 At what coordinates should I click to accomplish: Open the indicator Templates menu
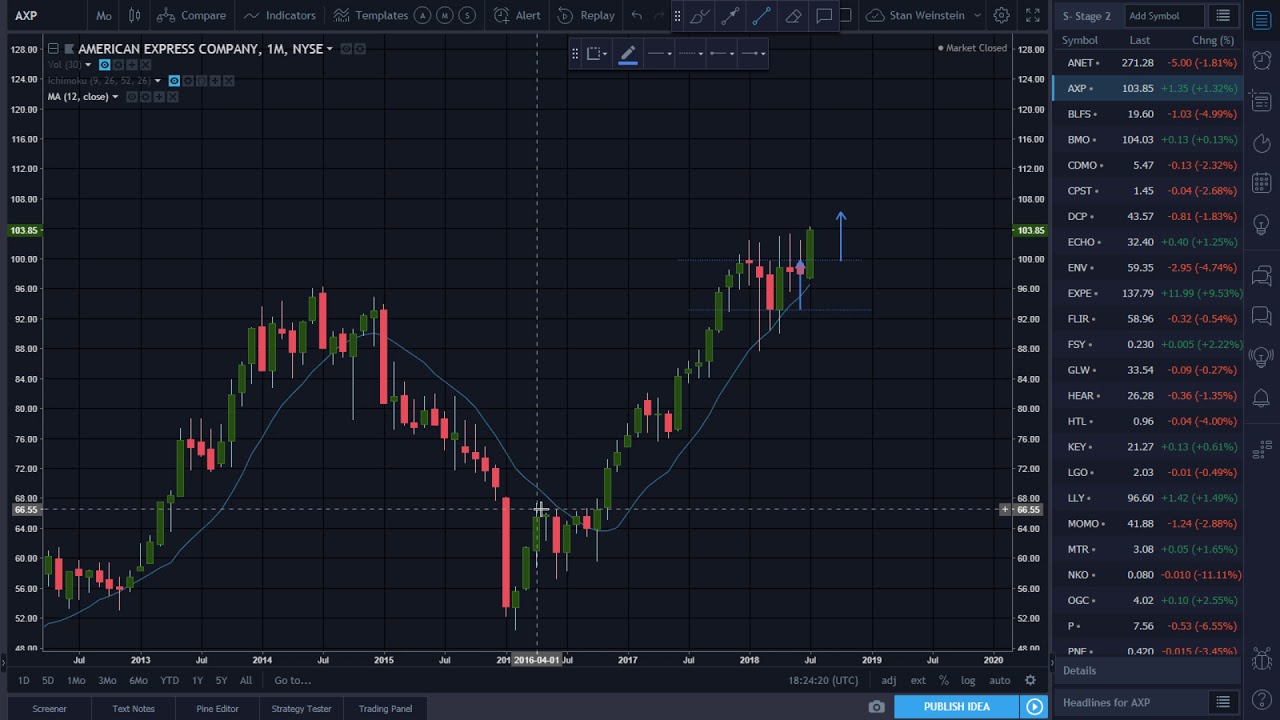tap(370, 15)
